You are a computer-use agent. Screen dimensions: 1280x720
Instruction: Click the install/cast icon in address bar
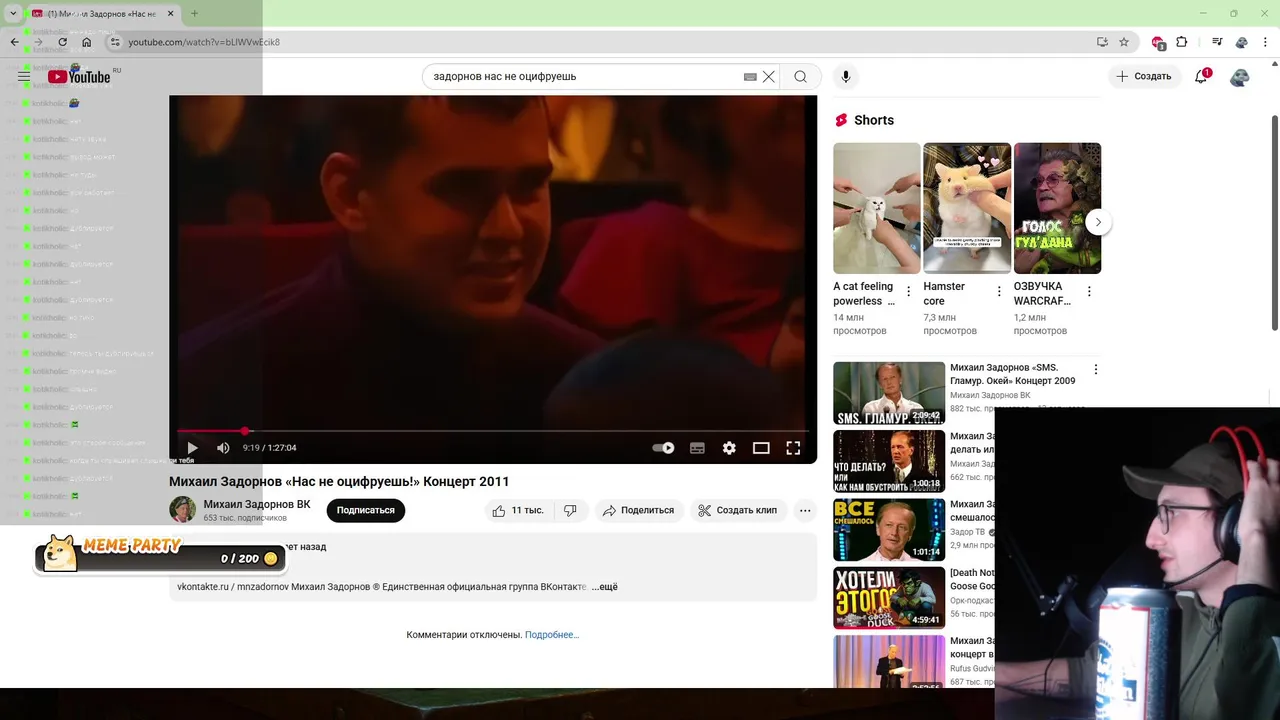(1102, 42)
